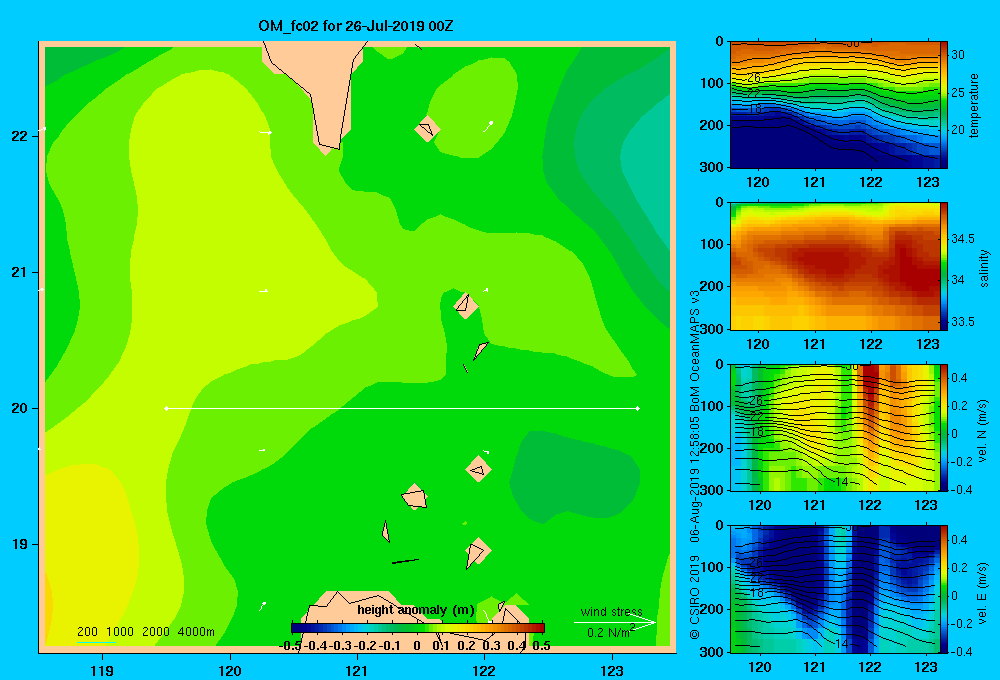Click the 14 contour label in vel. N panel
Screen dimensions: 1000x680
pyautogui.click(x=842, y=482)
